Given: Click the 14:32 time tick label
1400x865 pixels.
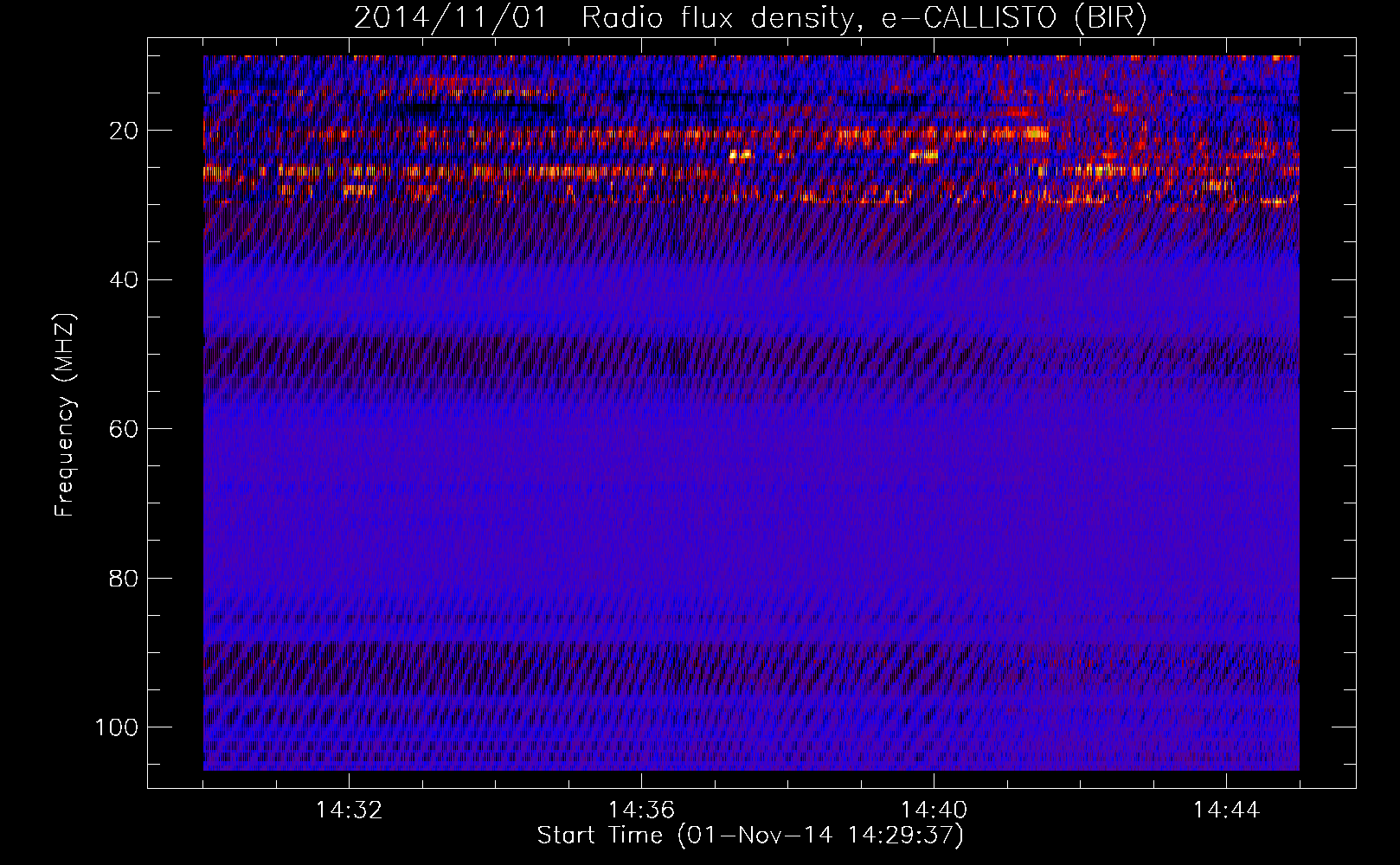Looking at the screenshot, I should point(349,811).
